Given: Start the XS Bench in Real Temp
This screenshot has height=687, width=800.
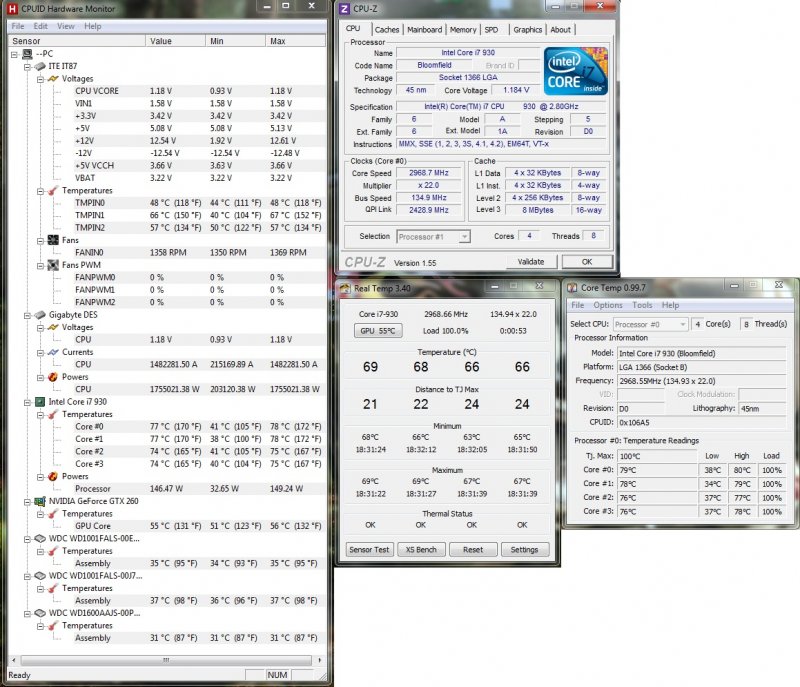Looking at the screenshot, I should pos(421,549).
